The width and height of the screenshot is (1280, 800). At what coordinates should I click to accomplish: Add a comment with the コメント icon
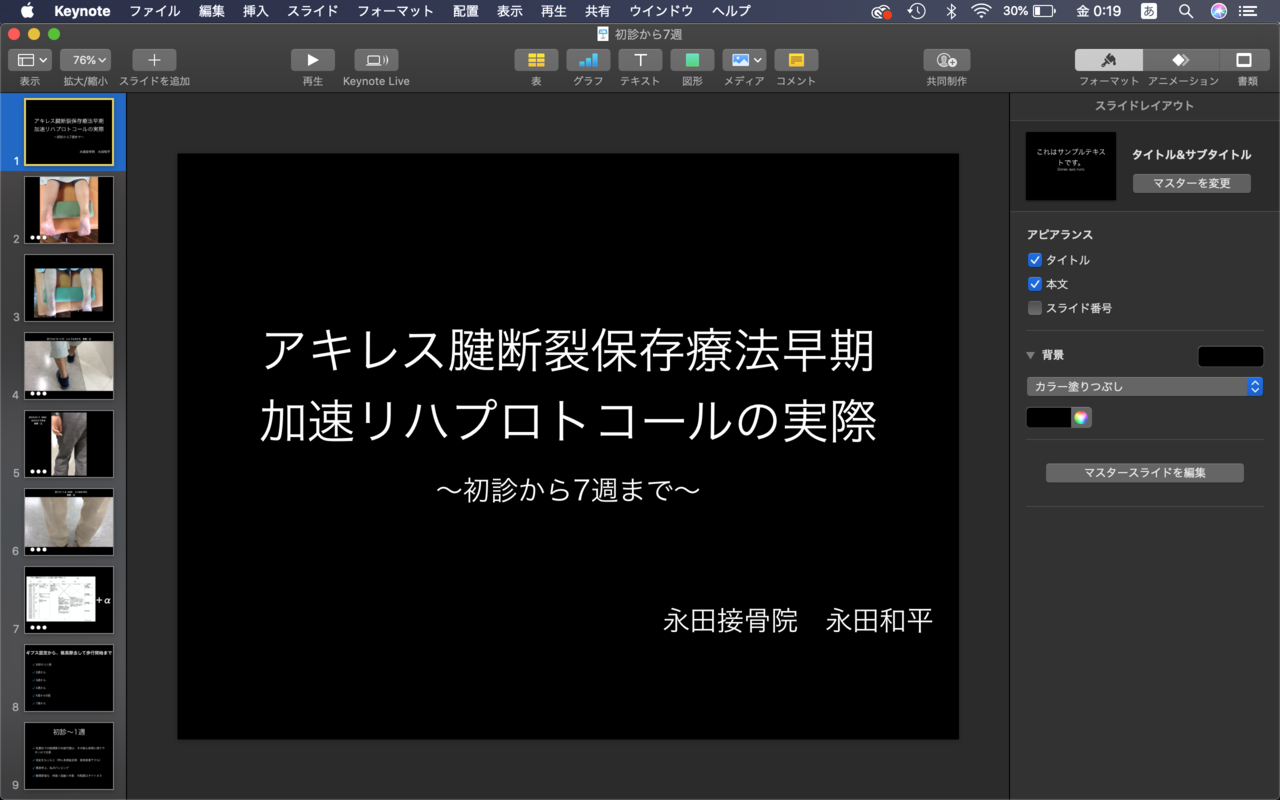click(x=796, y=60)
